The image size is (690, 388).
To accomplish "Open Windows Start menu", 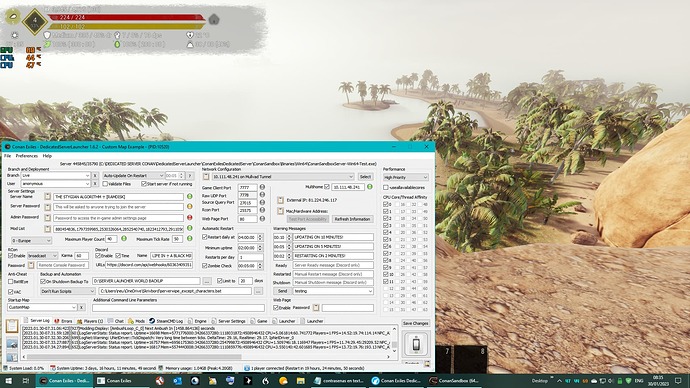I will (8, 381).
